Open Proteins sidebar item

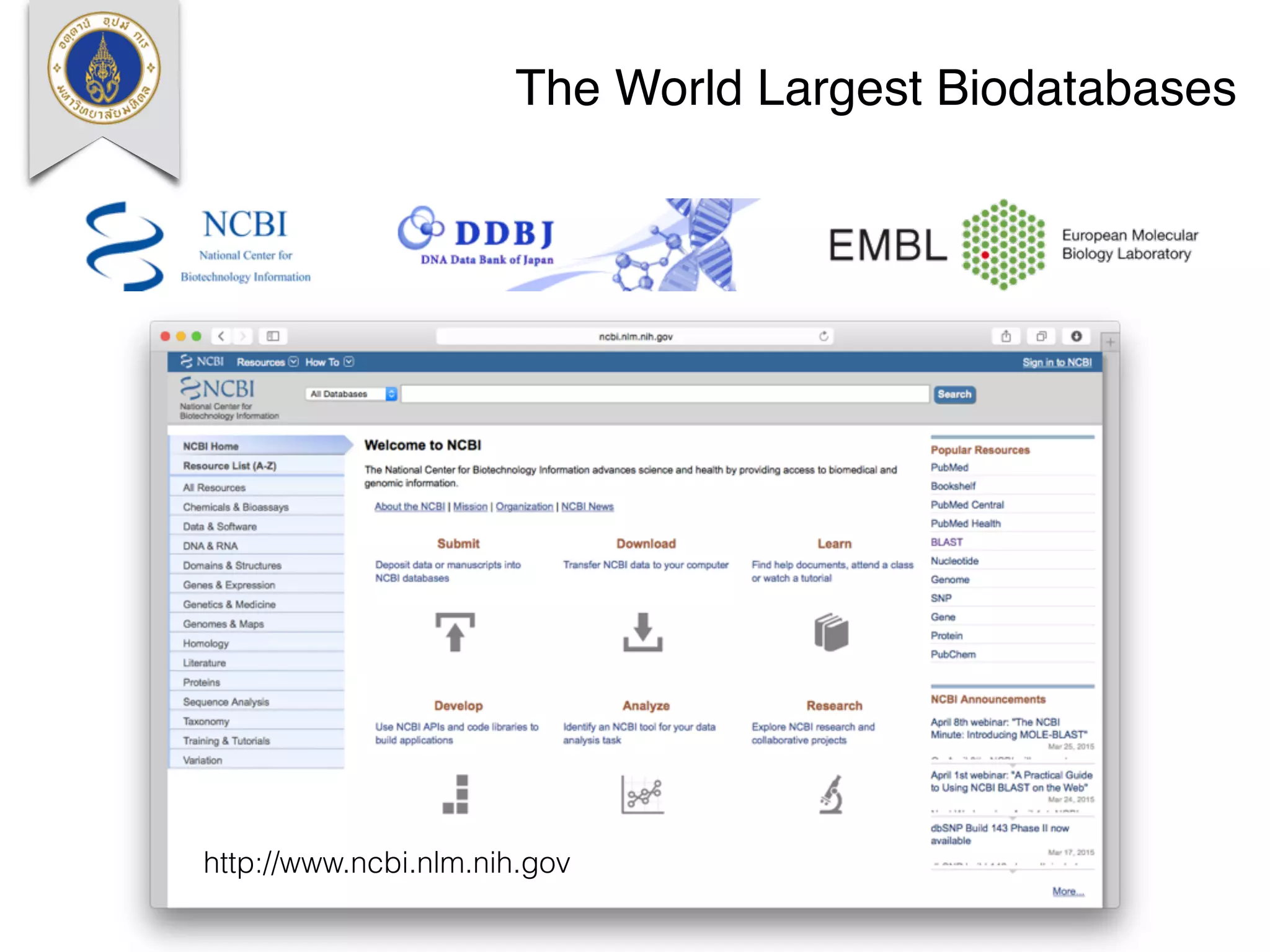point(257,682)
